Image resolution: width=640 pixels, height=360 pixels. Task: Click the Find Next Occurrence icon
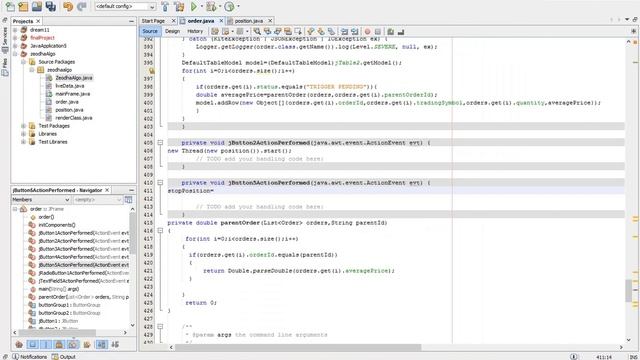pyautogui.click(x=278, y=31)
